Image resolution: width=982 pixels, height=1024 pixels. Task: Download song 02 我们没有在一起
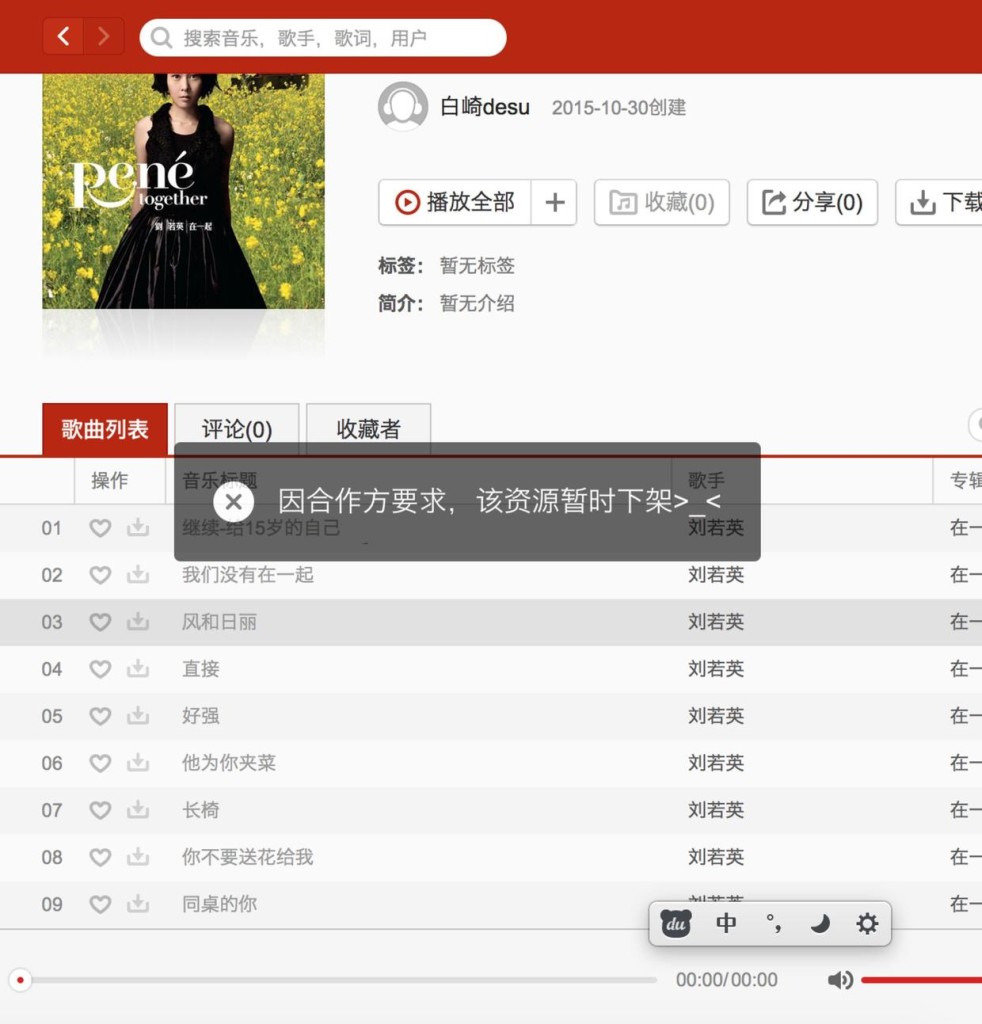pos(138,574)
